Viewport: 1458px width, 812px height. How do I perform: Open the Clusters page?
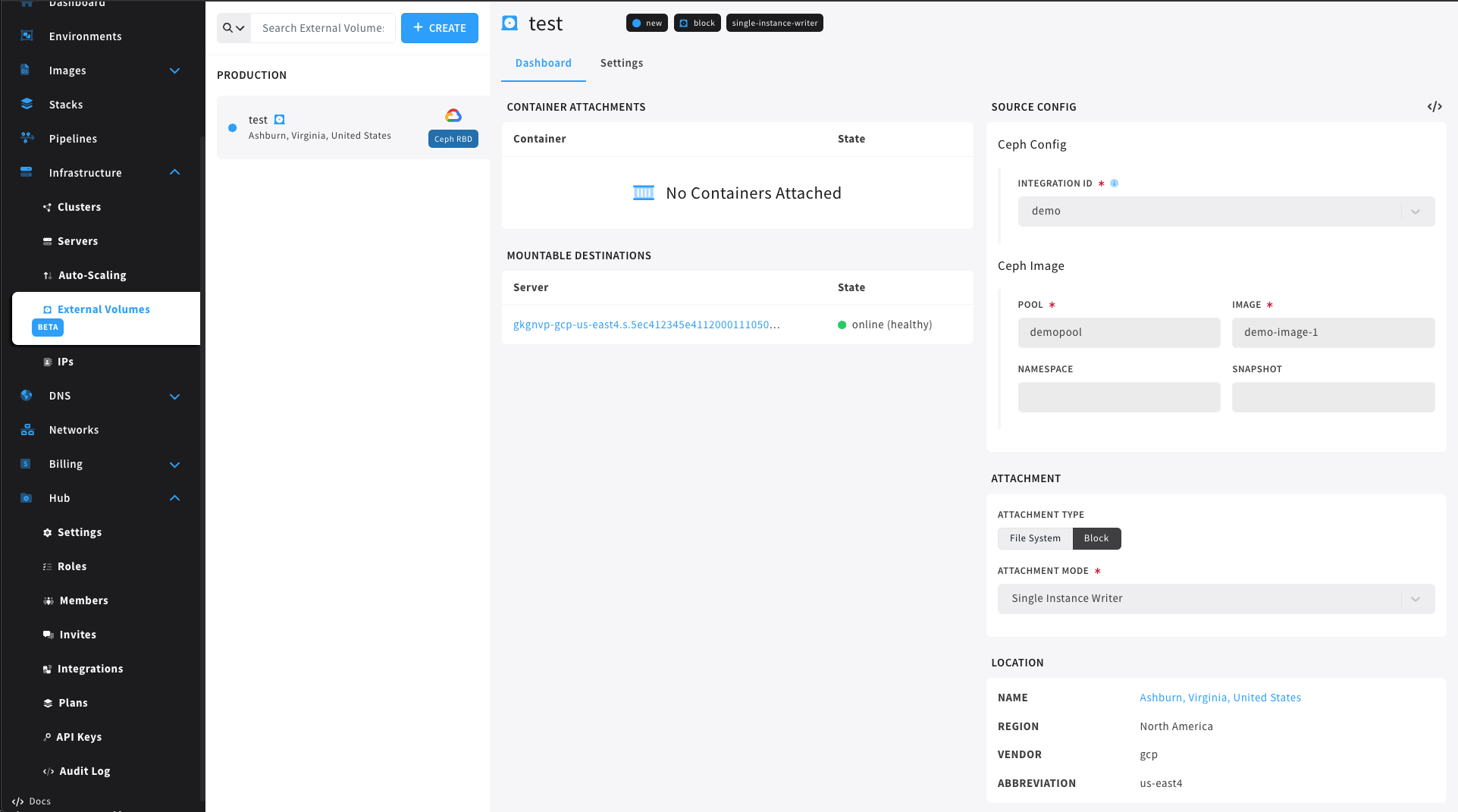coord(78,206)
